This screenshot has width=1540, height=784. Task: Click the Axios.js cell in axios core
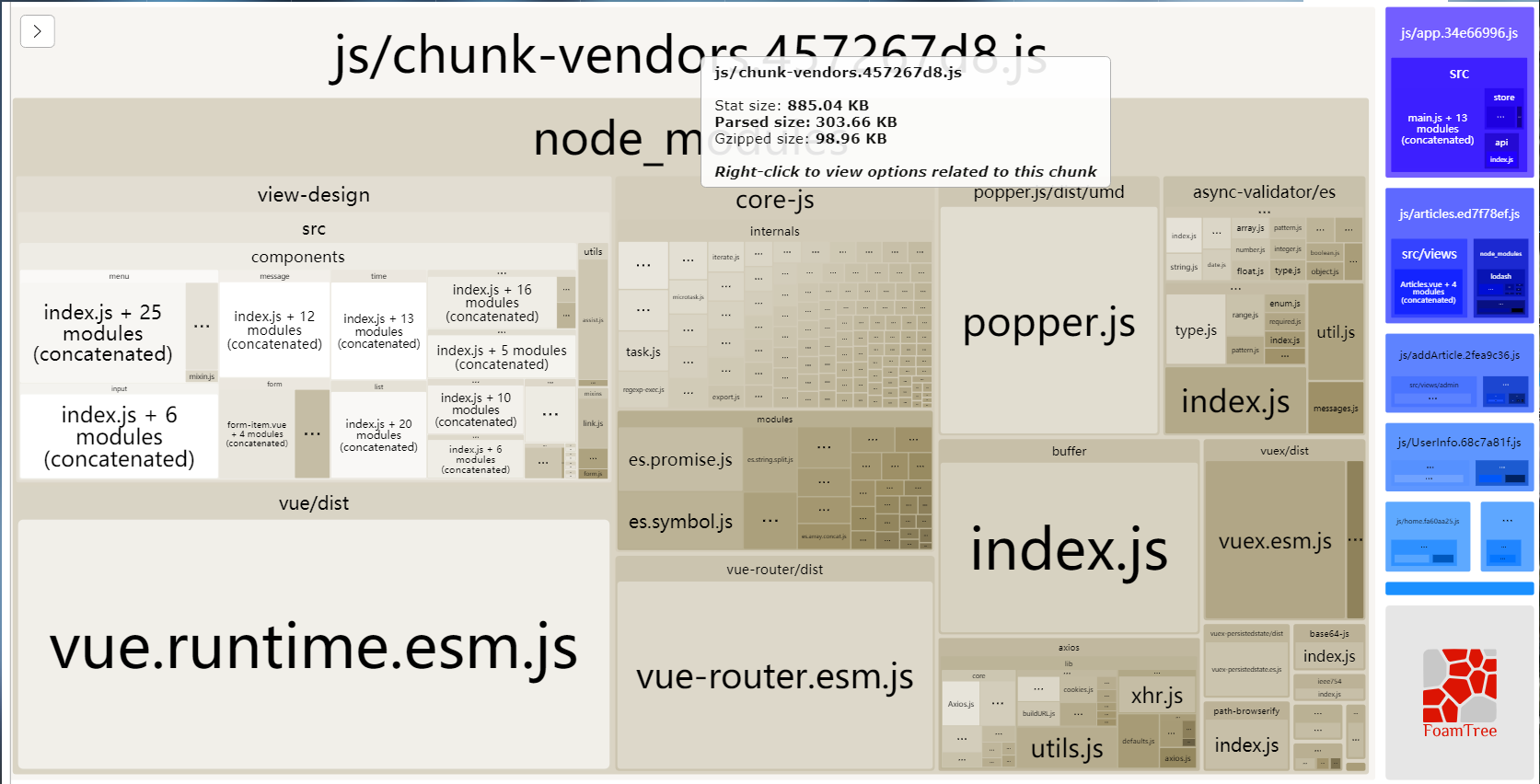pos(961,704)
